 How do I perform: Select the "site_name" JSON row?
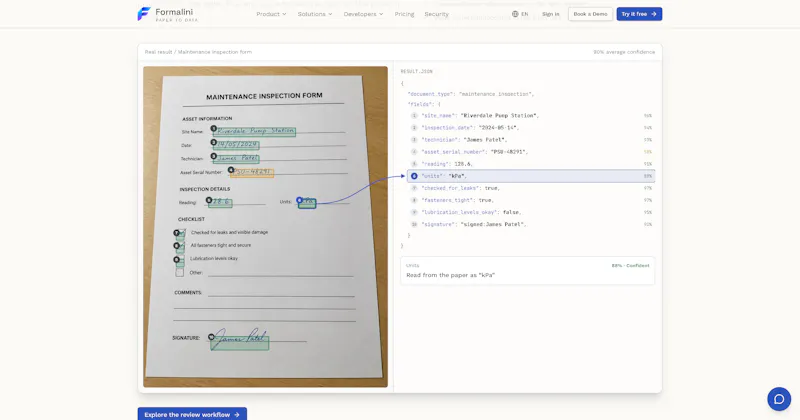tap(531, 116)
